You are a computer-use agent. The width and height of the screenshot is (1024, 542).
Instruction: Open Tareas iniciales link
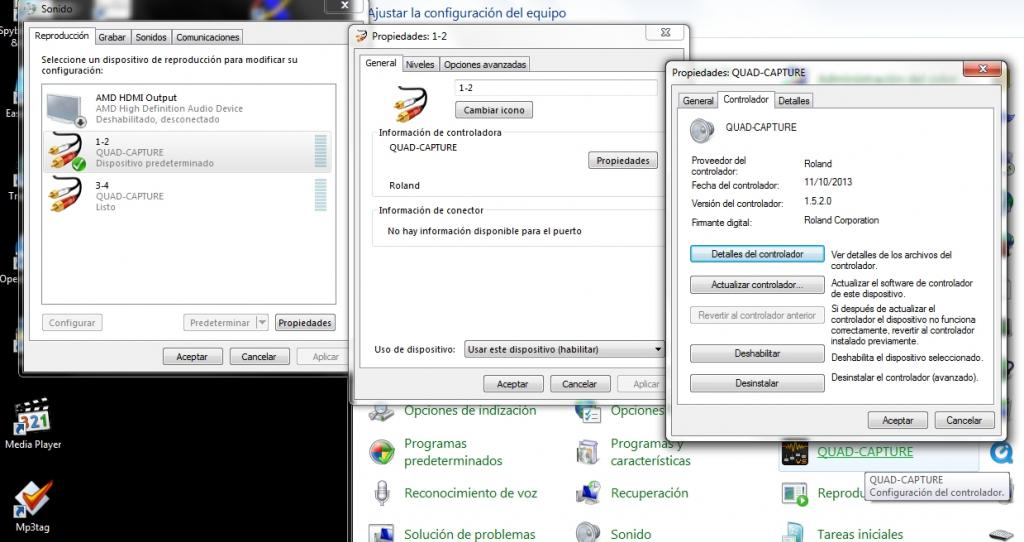859,534
